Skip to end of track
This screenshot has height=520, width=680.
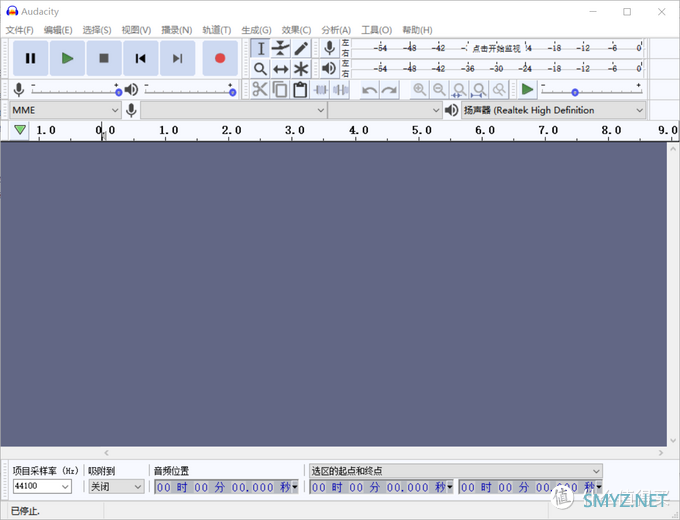[177, 58]
